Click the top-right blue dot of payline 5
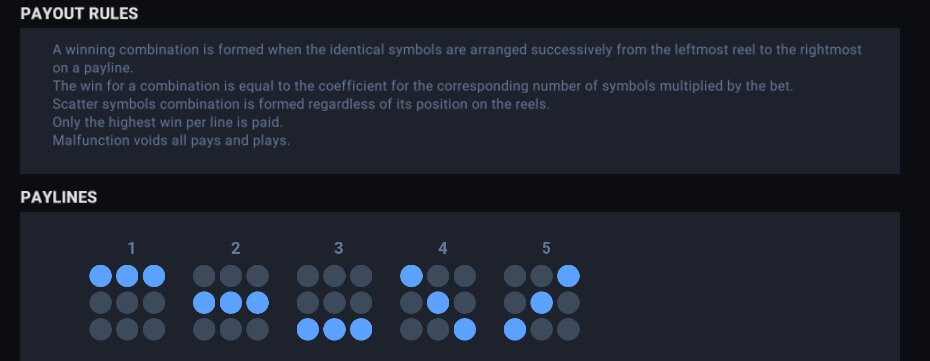Viewport: 930px width, 361px height. (x=568, y=276)
